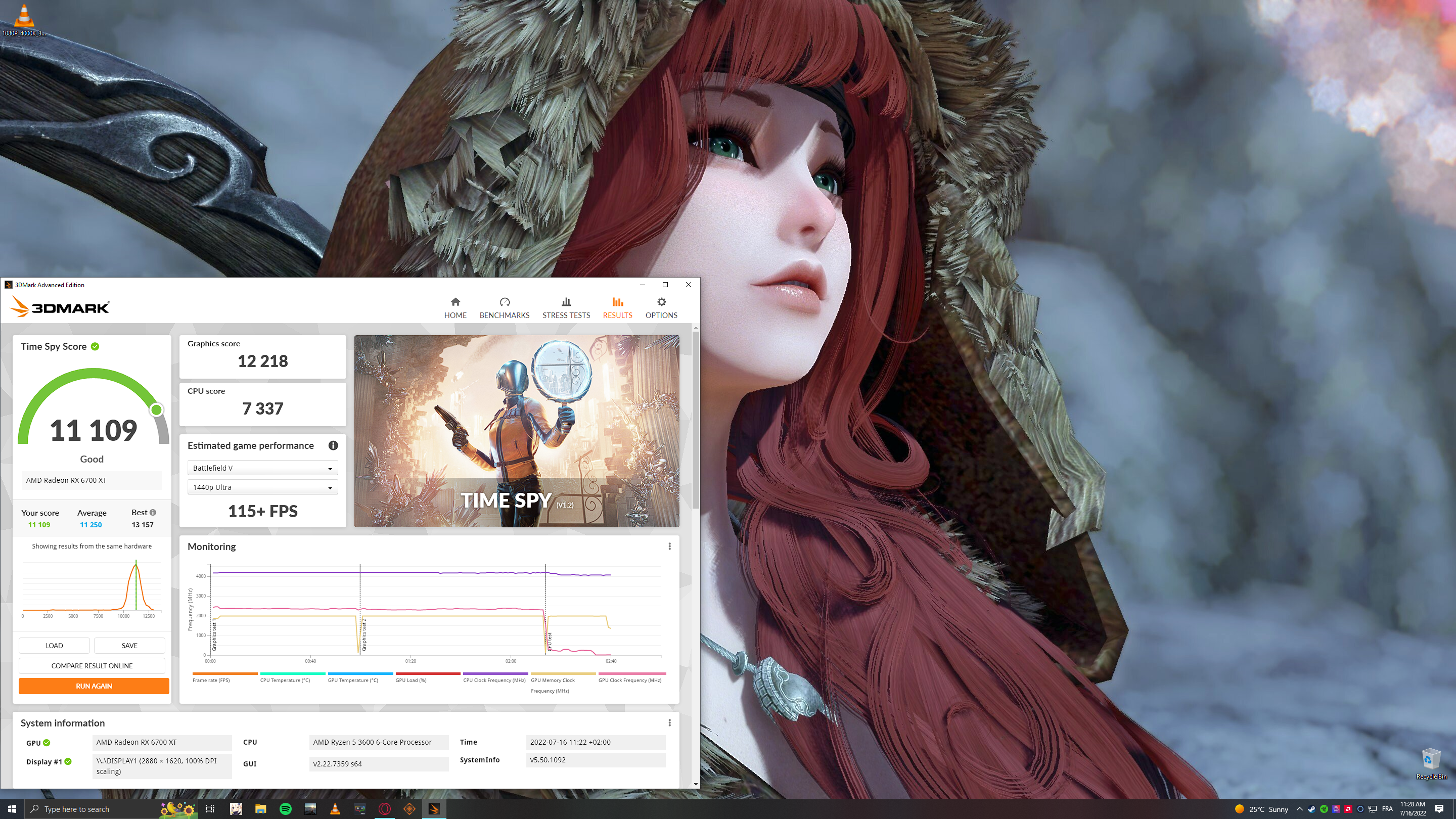The image size is (1456, 819).
Task: Open the Action Center notifications
Action: tap(1440, 809)
